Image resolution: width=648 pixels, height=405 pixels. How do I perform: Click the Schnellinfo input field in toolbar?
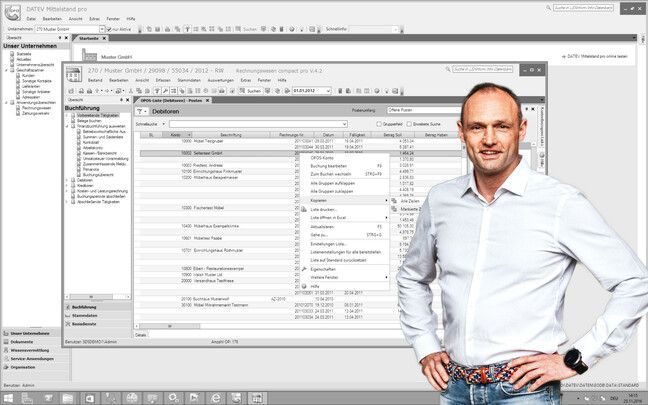(x=371, y=29)
